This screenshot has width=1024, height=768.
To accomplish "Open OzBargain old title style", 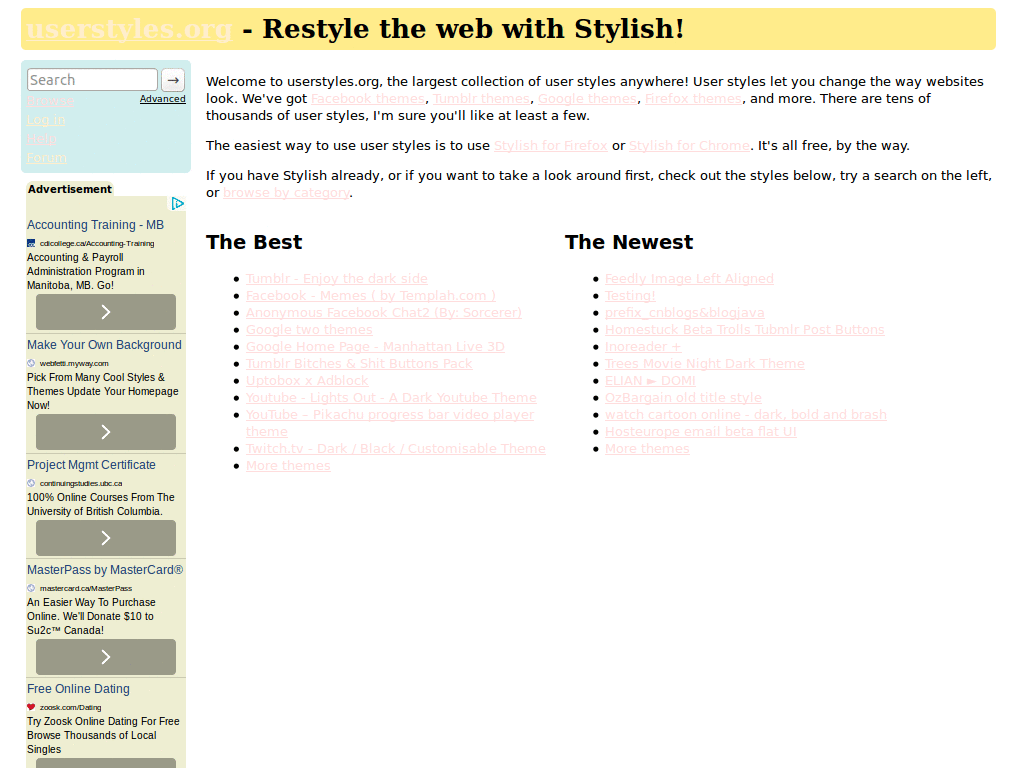I will (x=683, y=398).
